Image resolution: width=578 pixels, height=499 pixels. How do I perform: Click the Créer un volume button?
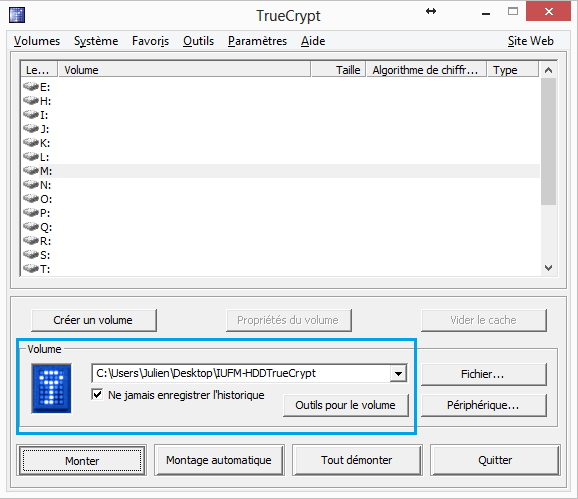click(x=94, y=320)
